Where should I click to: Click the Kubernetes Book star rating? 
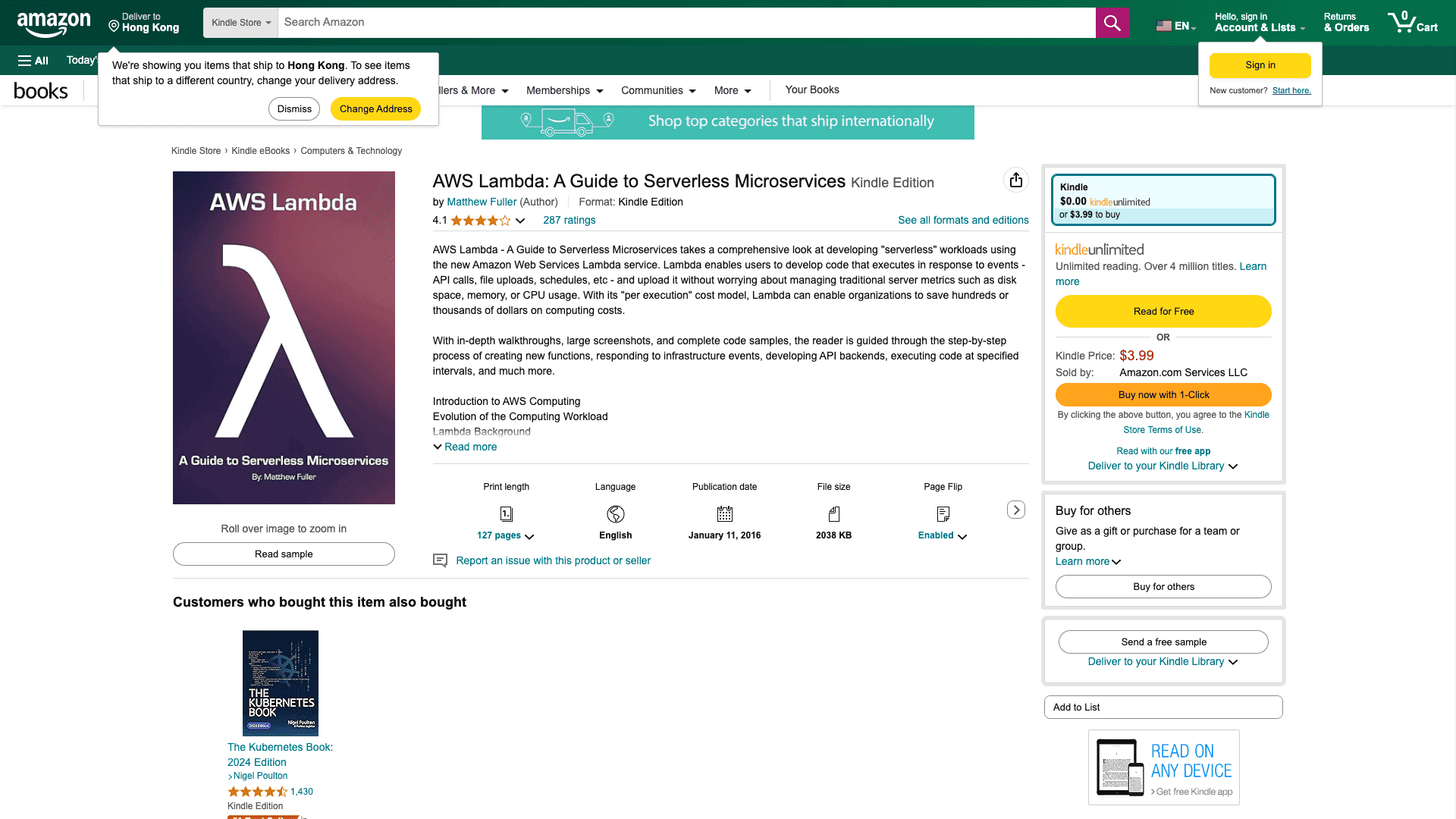[258, 792]
